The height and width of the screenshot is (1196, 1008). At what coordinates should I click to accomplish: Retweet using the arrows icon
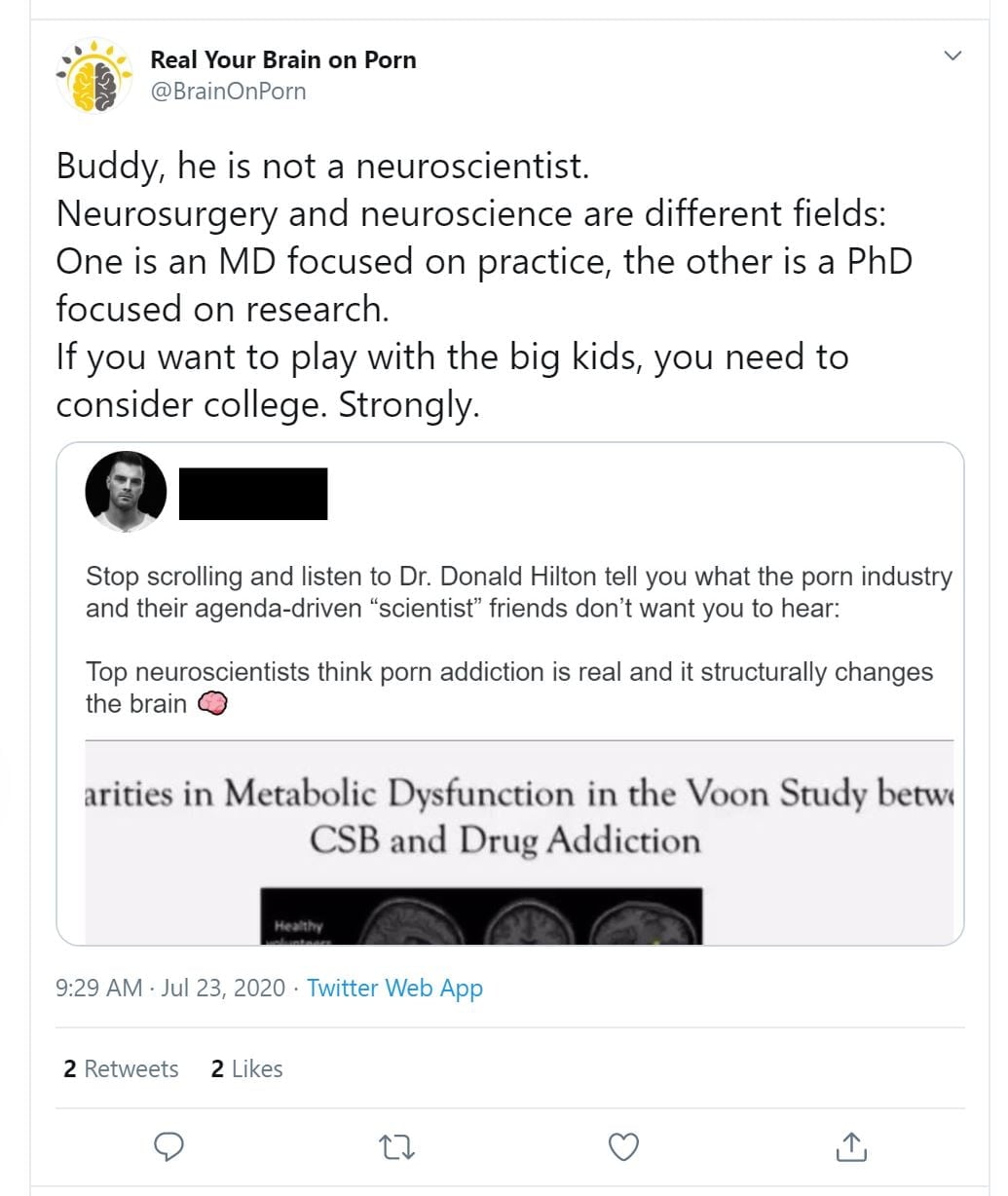click(x=396, y=1147)
